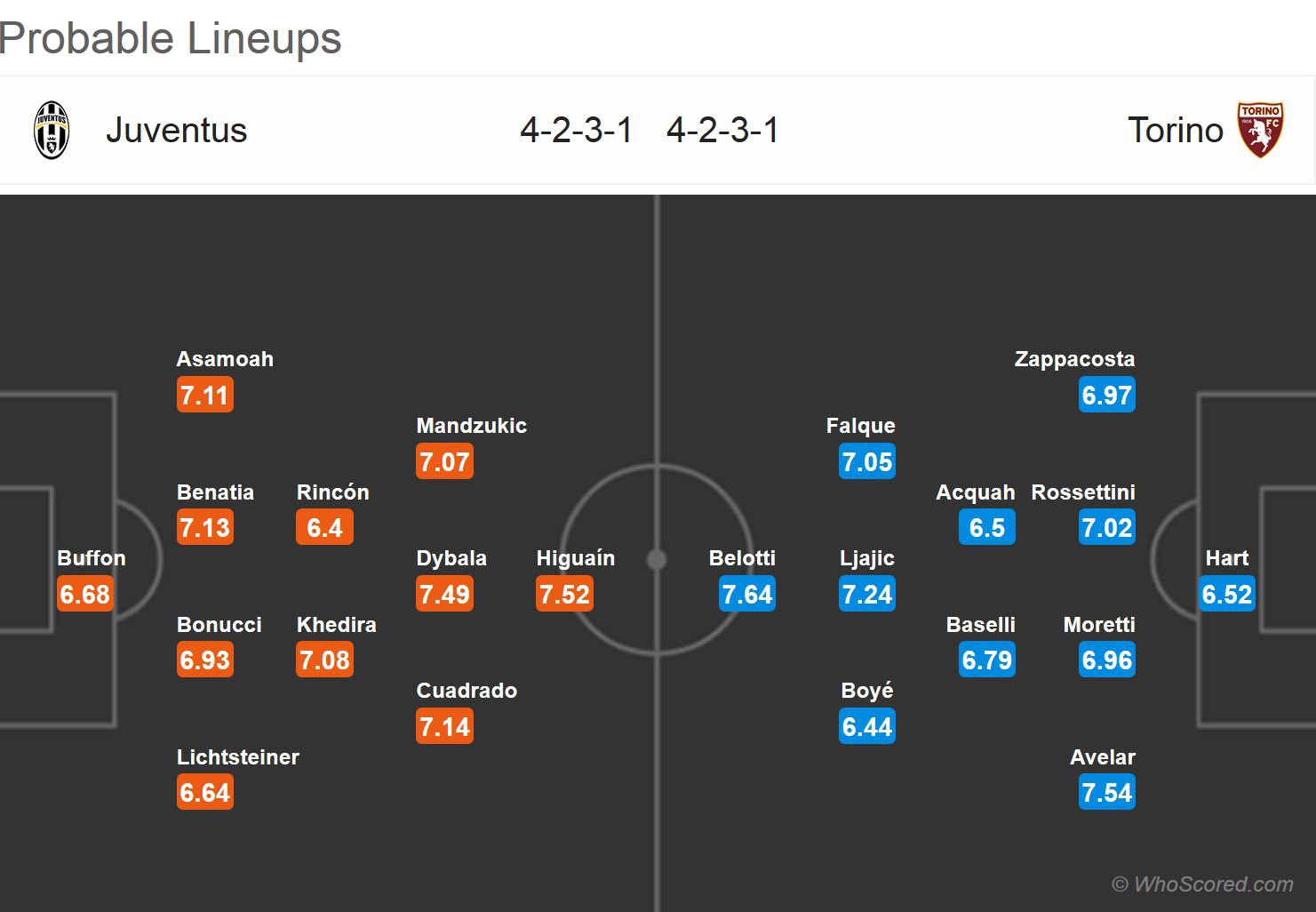
Task: Click the Torino 4-2-3-1 formation text
Action: [722, 131]
